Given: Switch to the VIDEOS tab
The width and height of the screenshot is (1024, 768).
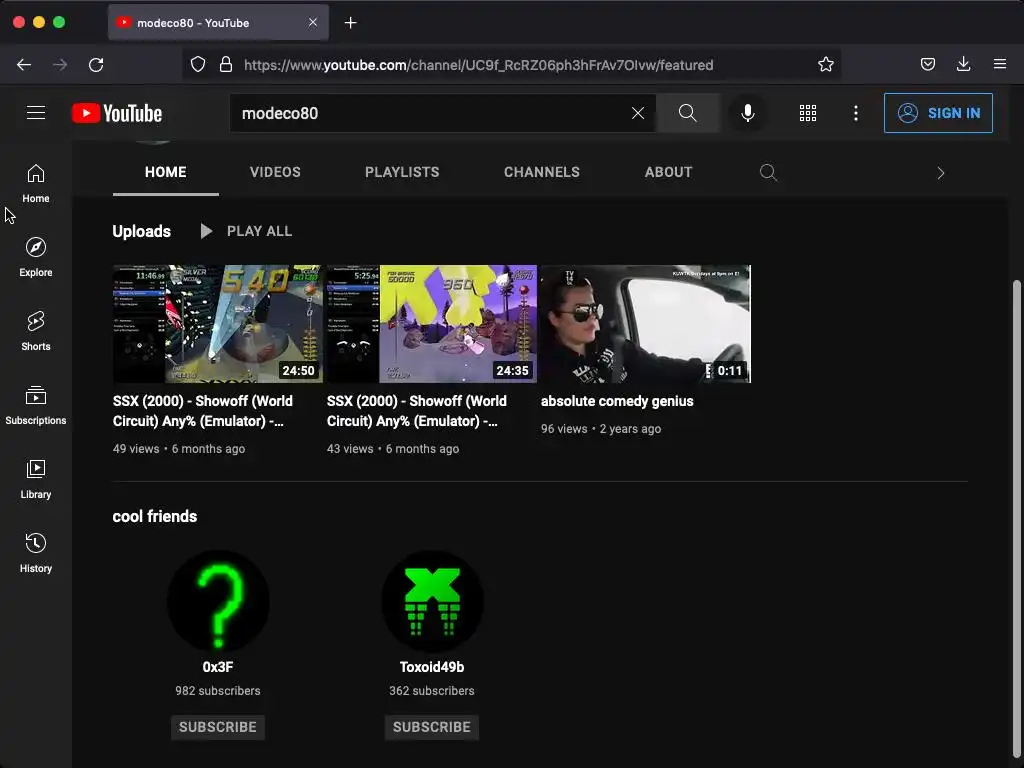Looking at the screenshot, I should (275, 172).
